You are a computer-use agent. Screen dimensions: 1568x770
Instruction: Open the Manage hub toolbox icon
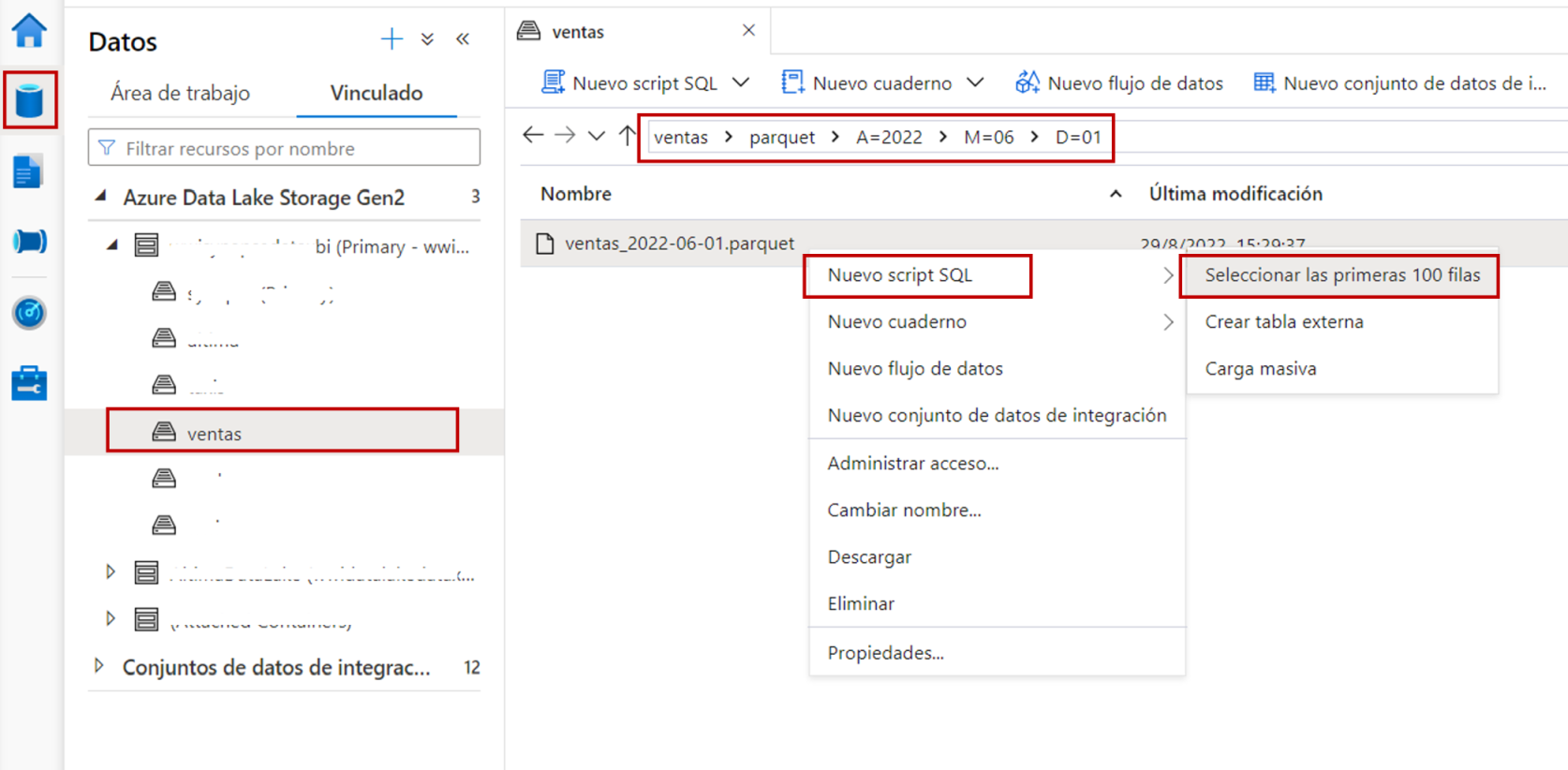29,383
